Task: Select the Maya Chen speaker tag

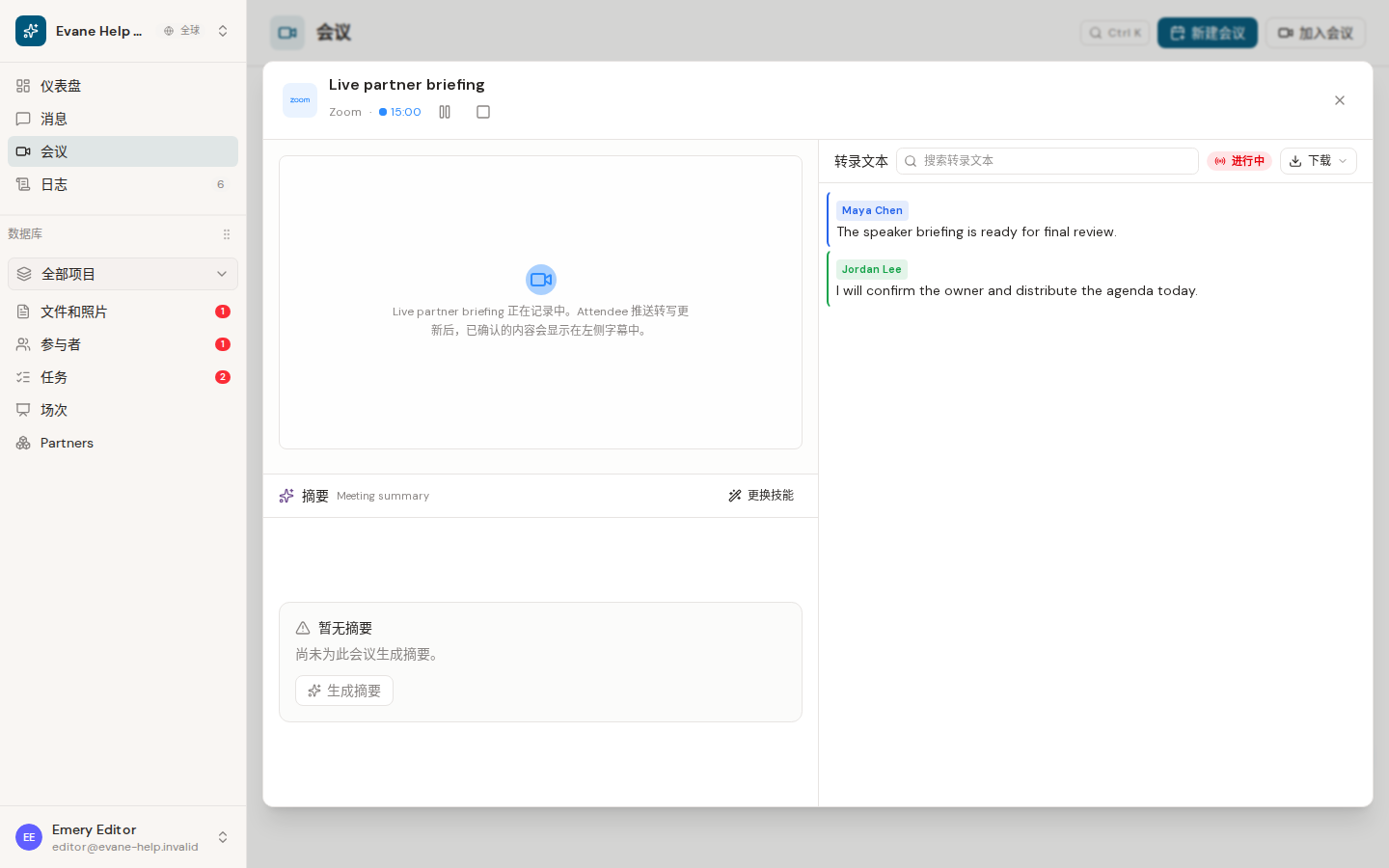Action: [872, 210]
